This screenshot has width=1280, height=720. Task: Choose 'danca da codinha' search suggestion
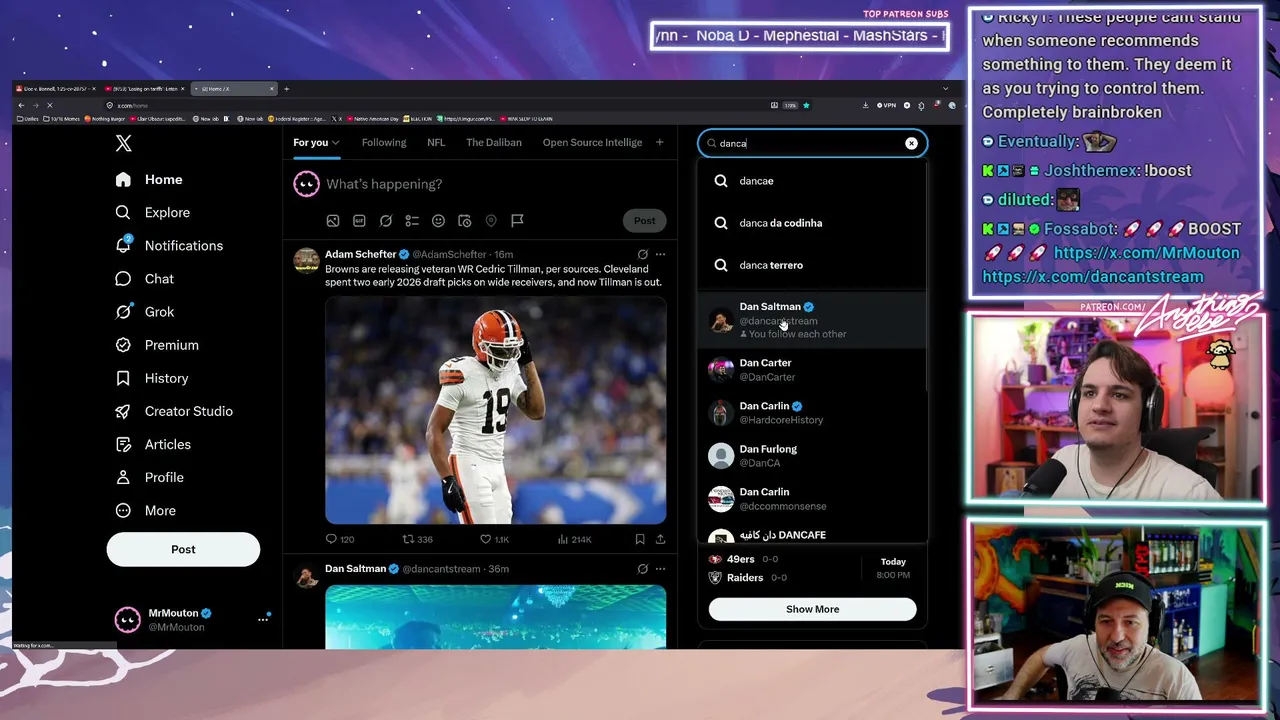click(812, 223)
